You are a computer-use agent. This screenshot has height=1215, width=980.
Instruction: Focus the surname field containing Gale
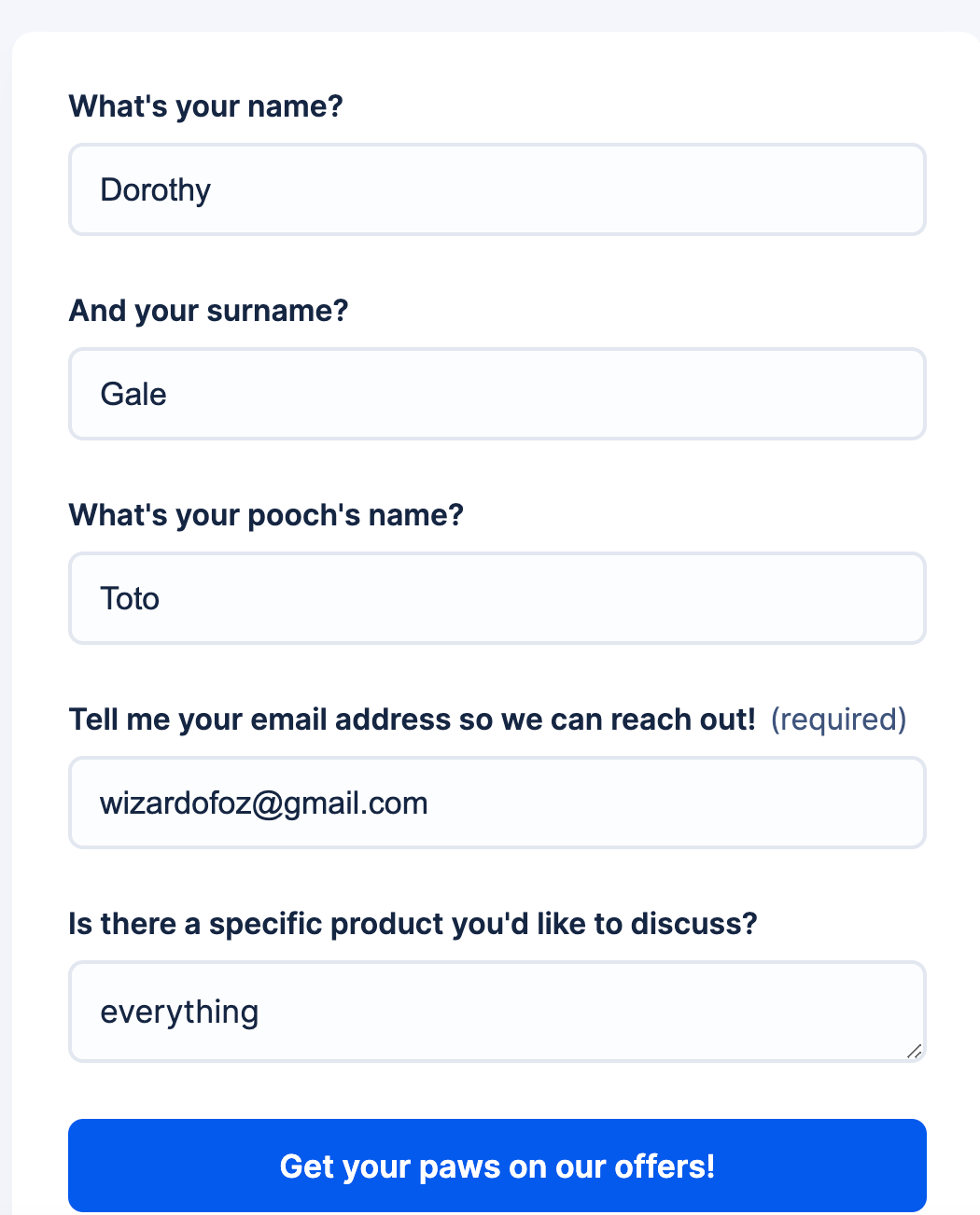(x=497, y=394)
